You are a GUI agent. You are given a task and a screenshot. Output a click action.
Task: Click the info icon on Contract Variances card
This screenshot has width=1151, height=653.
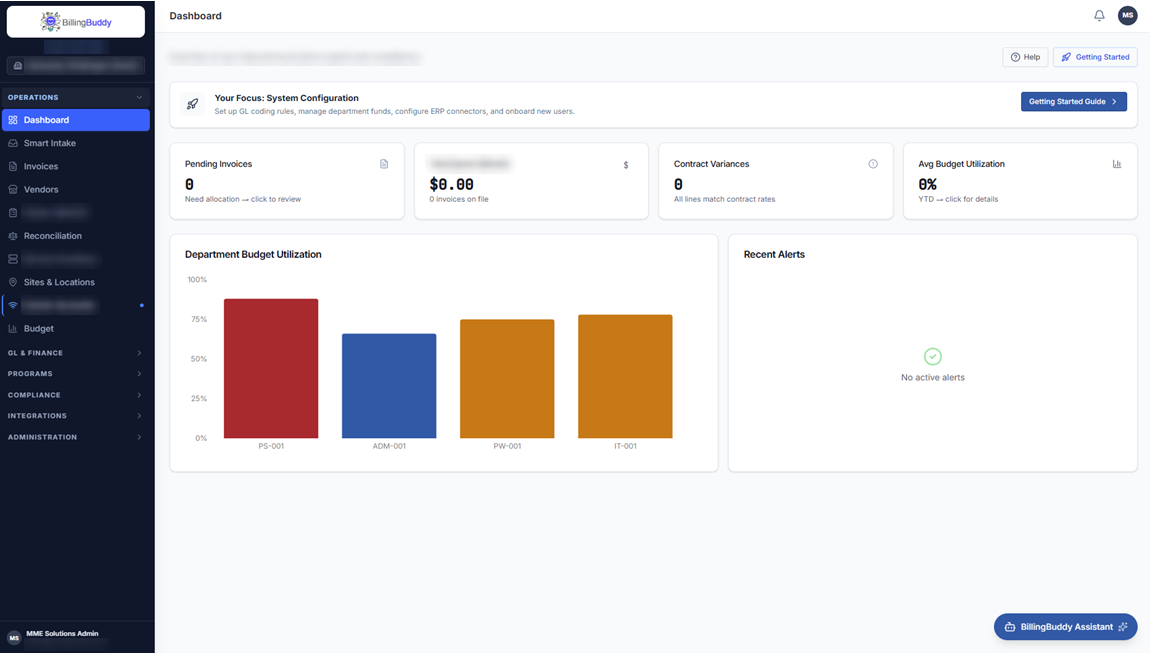tap(873, 164)
